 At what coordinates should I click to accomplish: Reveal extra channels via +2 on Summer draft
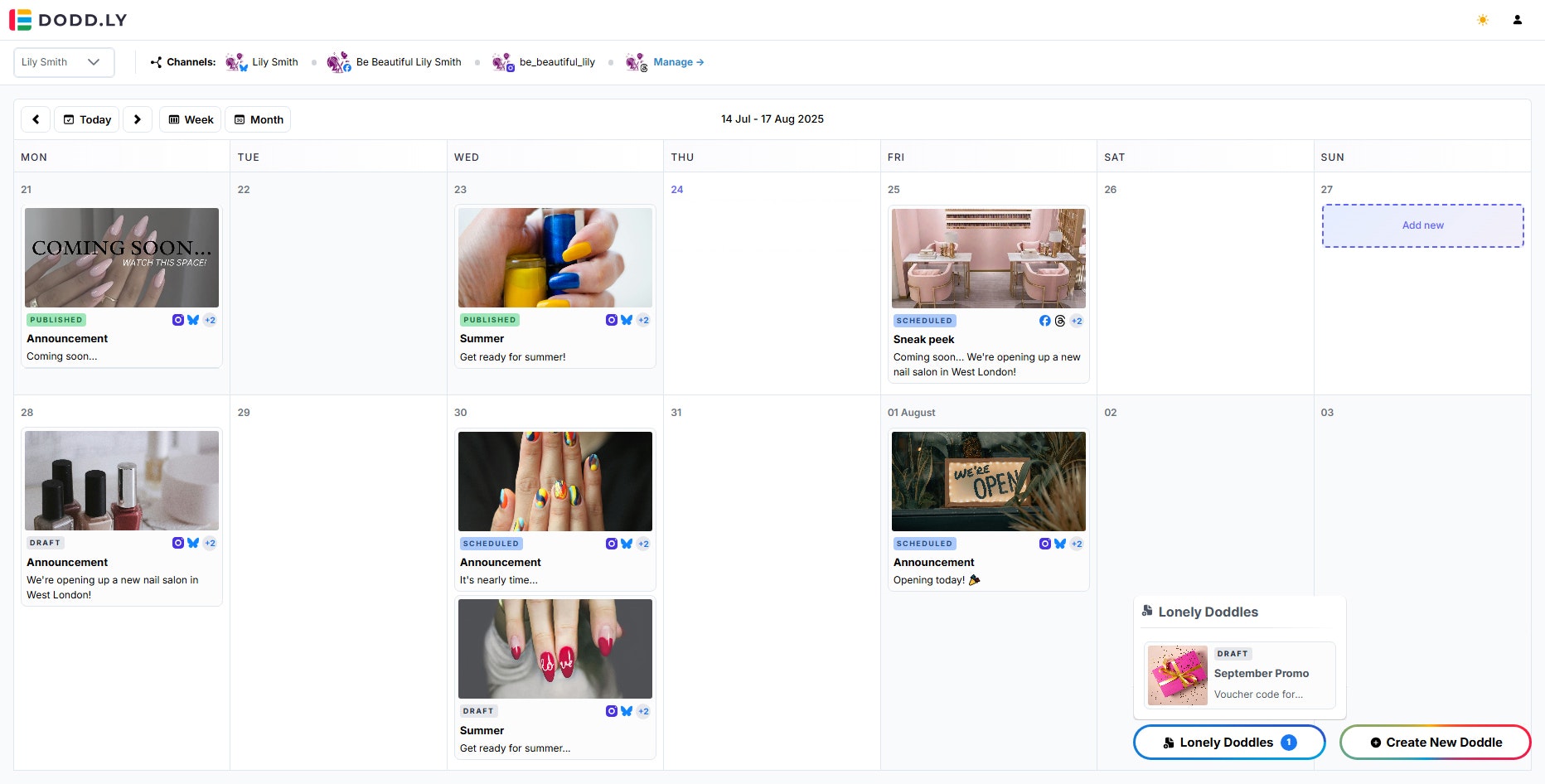coord(642,711)
